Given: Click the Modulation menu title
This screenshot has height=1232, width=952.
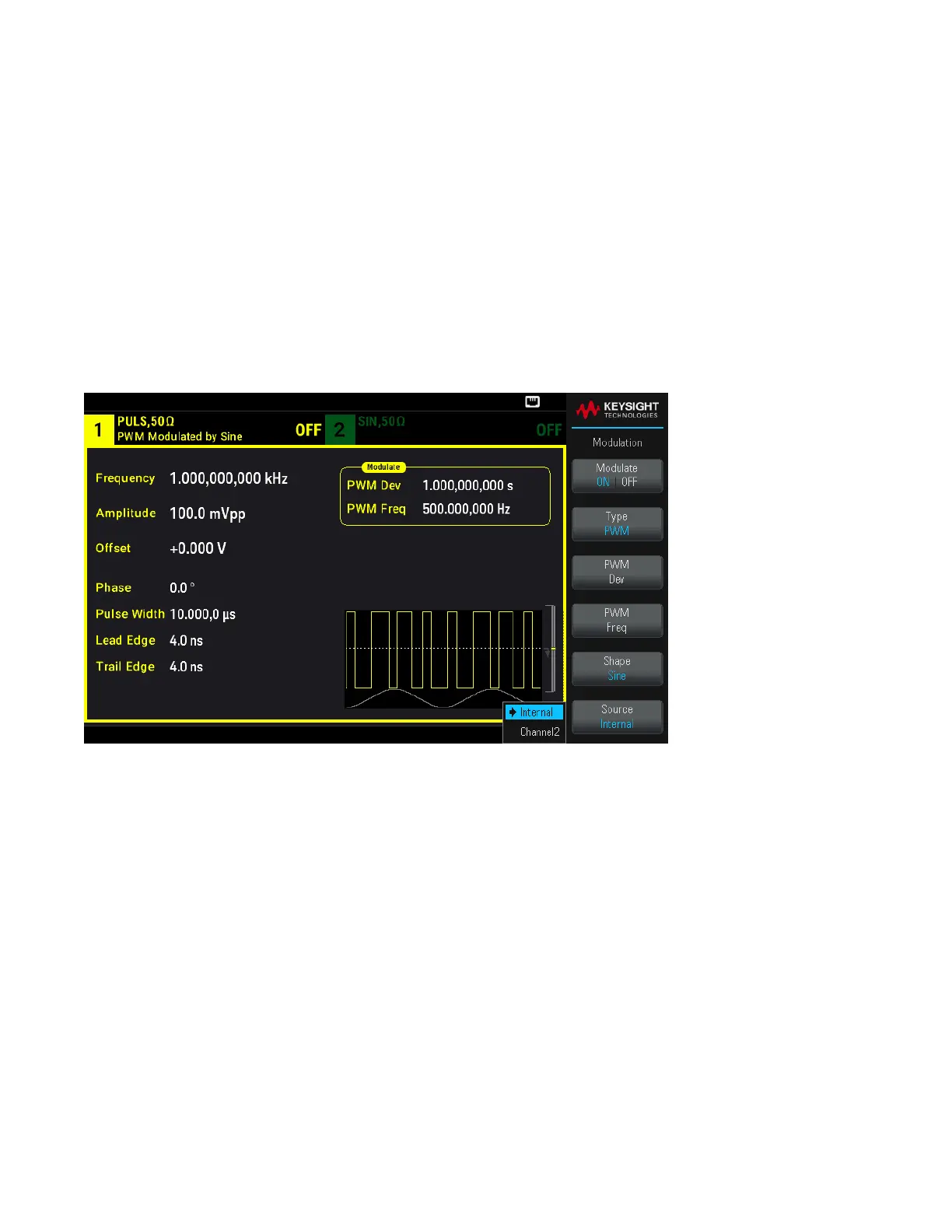Looking at the screenshot, I should (x=618, y=443).
